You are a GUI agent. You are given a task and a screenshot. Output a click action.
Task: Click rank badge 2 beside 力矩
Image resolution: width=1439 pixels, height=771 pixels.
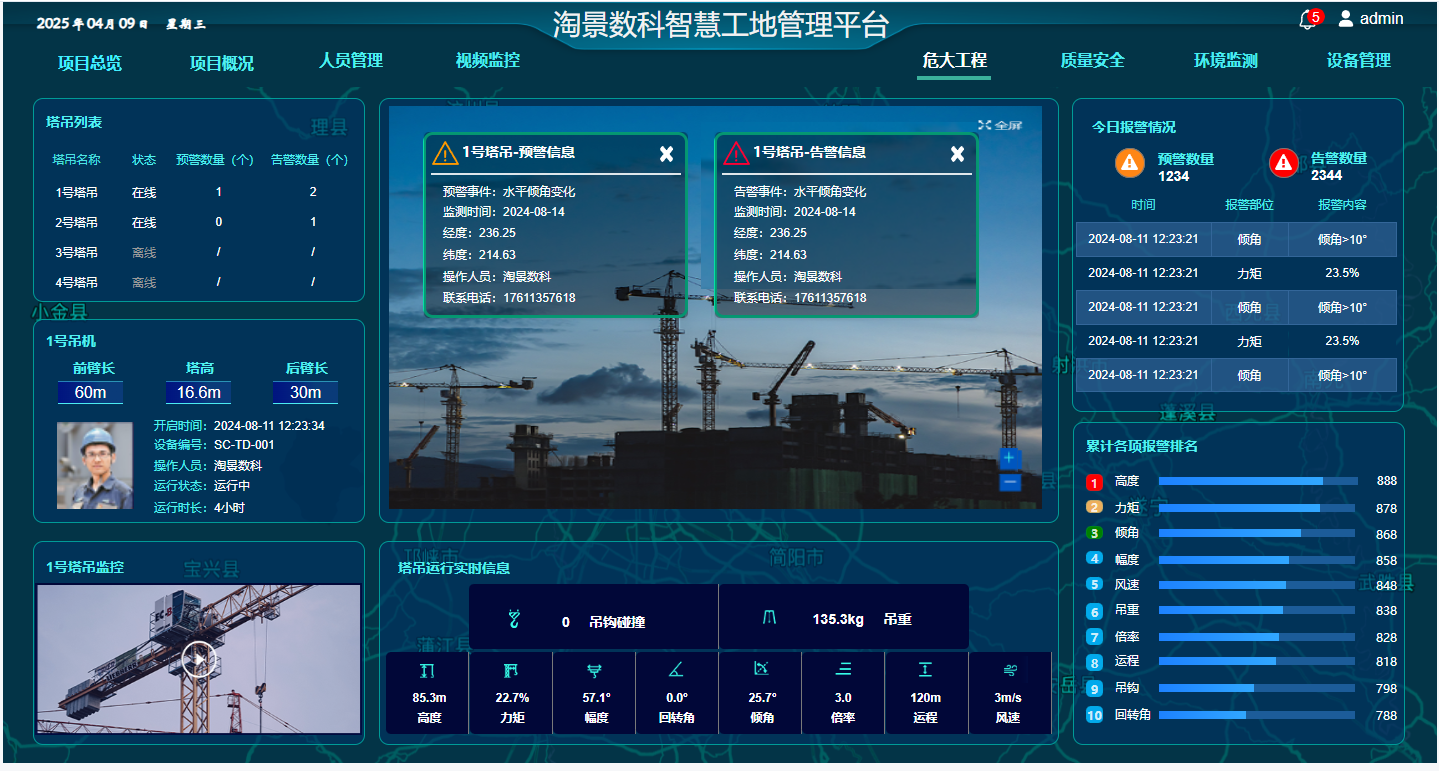[x=1094, y=507]
